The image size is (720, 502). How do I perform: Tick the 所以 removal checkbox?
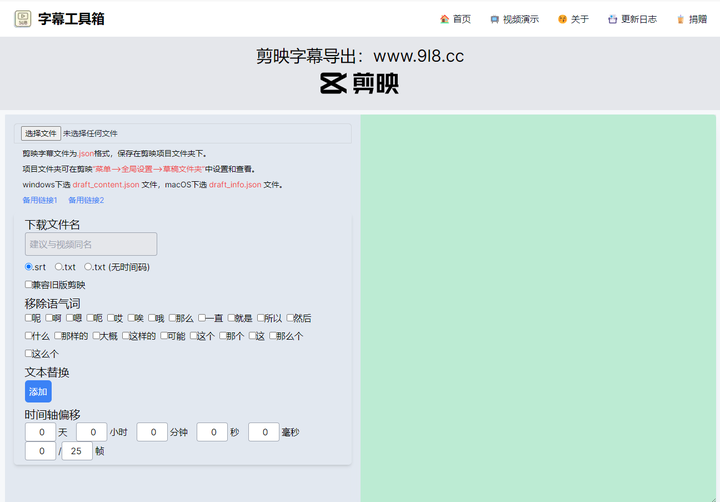click(261, 317)
